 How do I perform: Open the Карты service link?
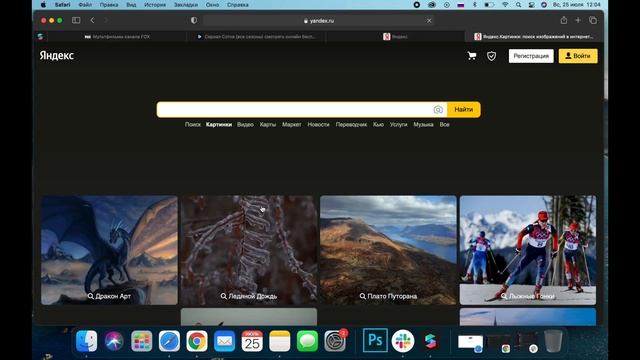(268, 124)
